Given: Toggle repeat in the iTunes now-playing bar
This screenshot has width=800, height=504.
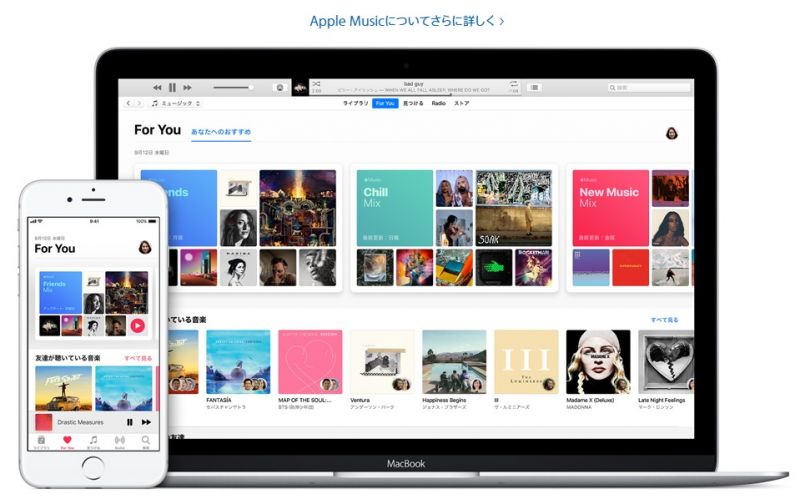Looking at the screenshot, I should point(513,84).
